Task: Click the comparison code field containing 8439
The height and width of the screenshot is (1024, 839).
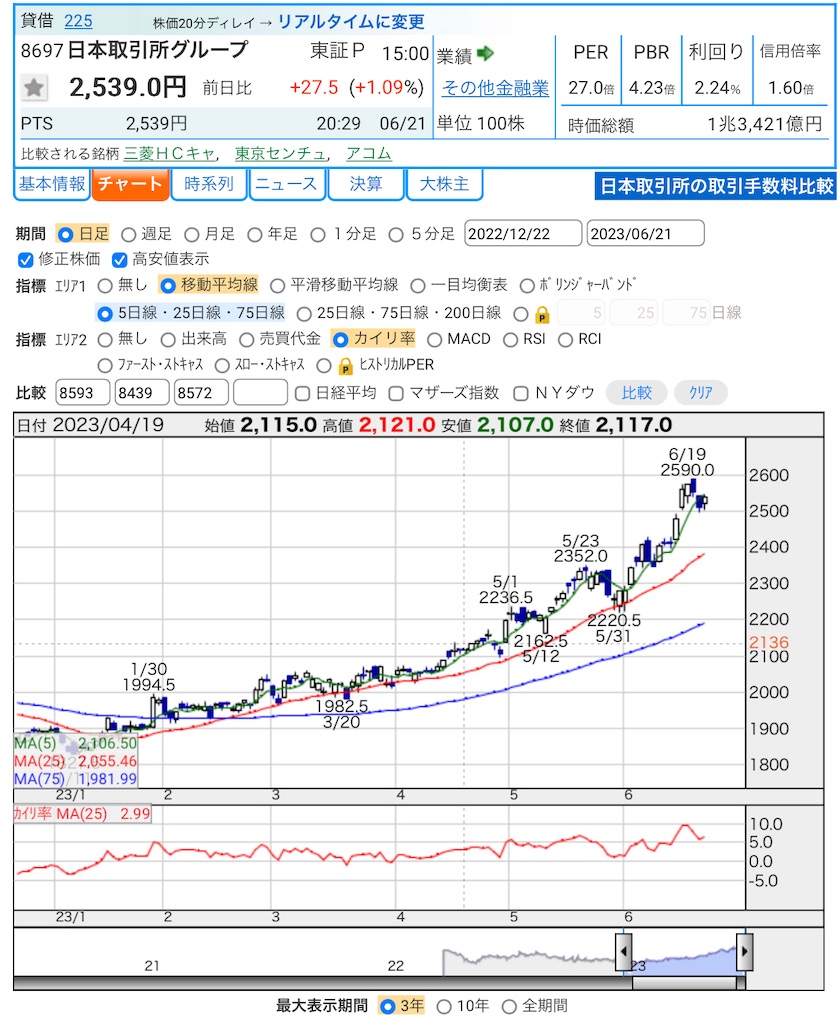Action: click(x=142, y=393)
